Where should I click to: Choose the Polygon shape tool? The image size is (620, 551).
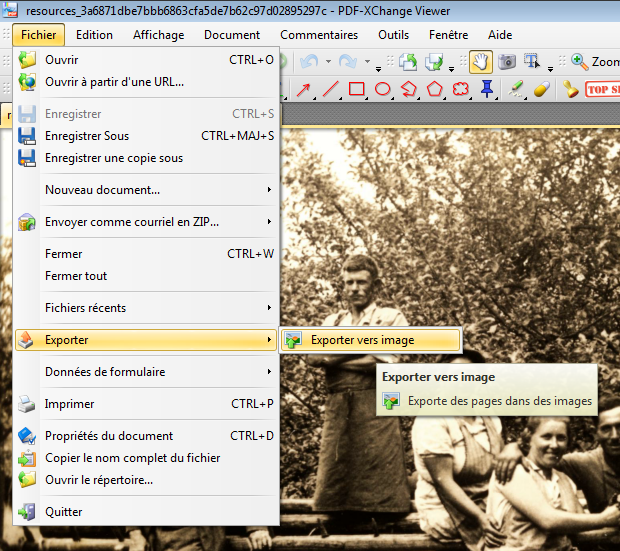click(434, 89)
